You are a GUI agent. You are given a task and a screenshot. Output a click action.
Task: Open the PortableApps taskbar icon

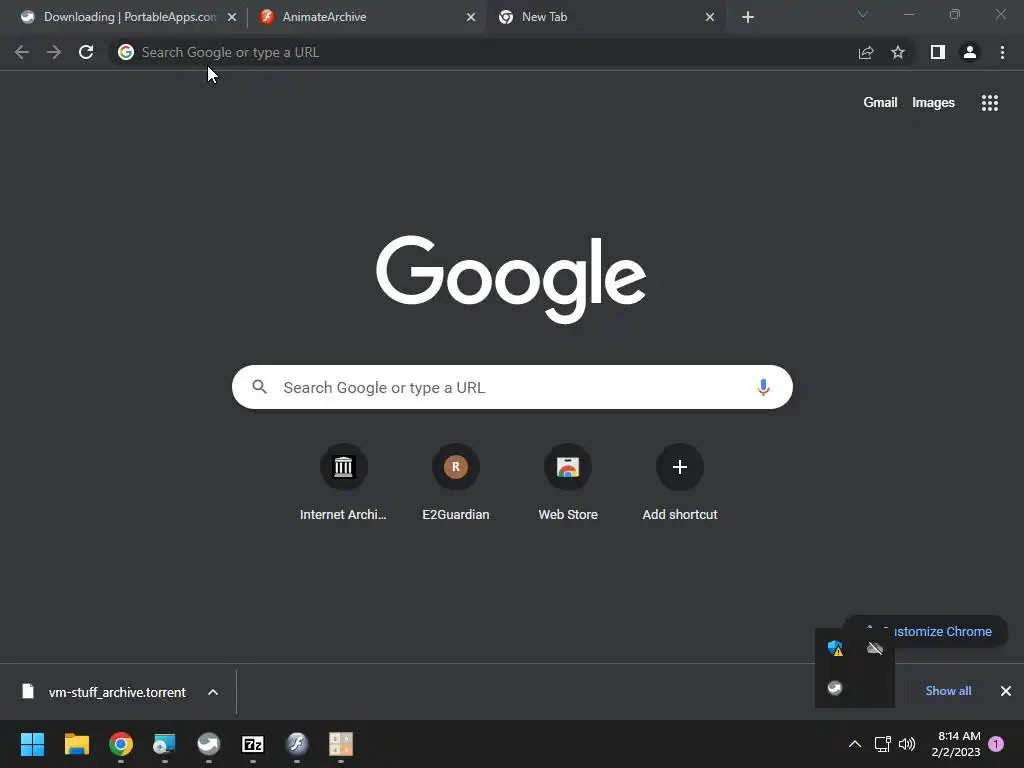(x=208, y=744)
